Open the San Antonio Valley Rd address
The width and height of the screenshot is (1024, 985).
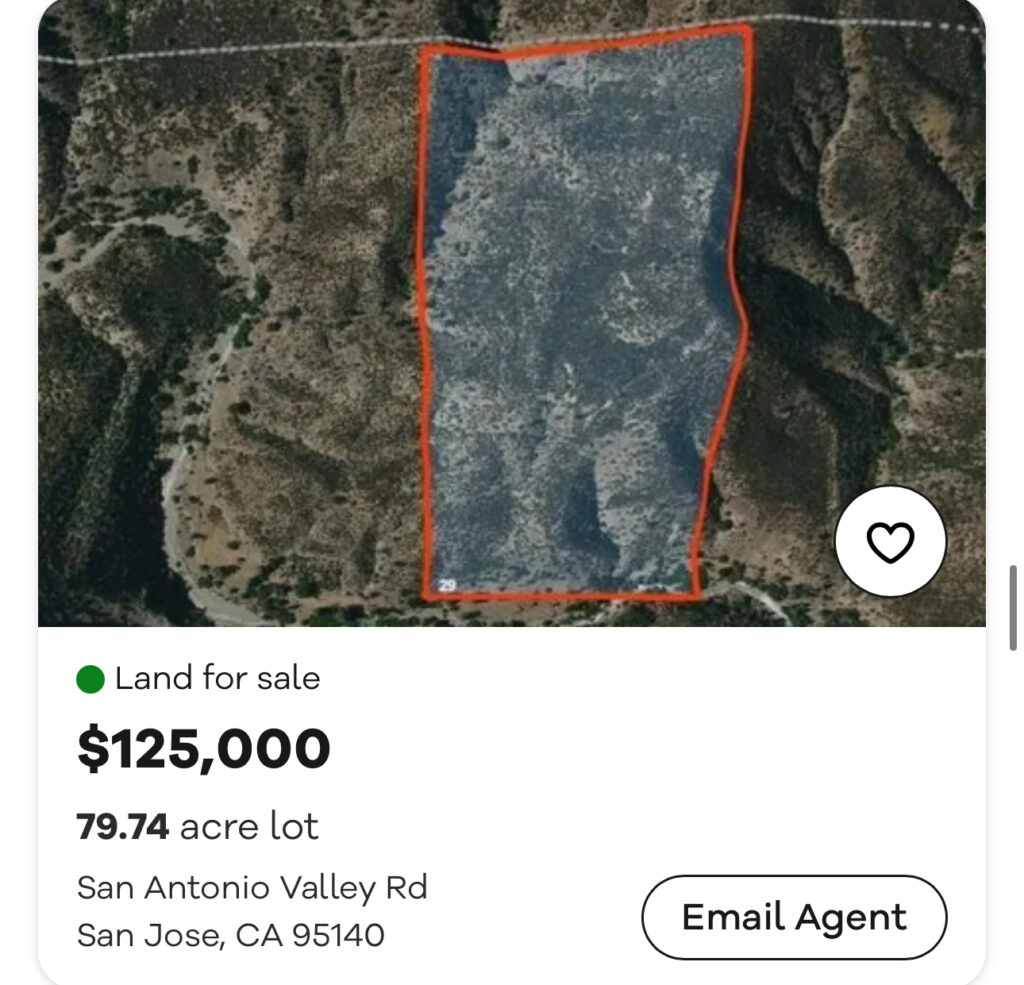pos(252,887)
